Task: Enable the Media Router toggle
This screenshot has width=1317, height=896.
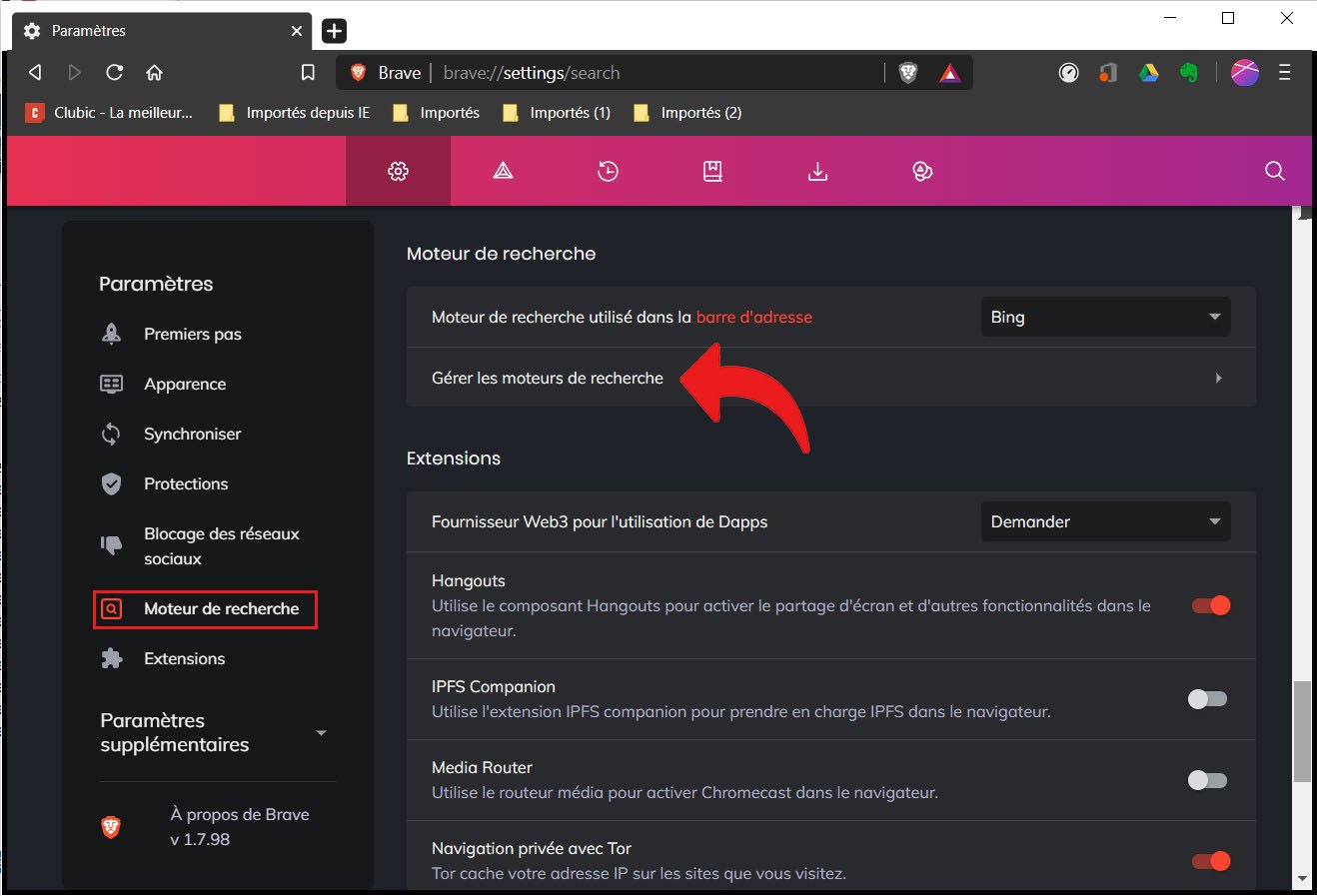Action: tap(1208, 780)
